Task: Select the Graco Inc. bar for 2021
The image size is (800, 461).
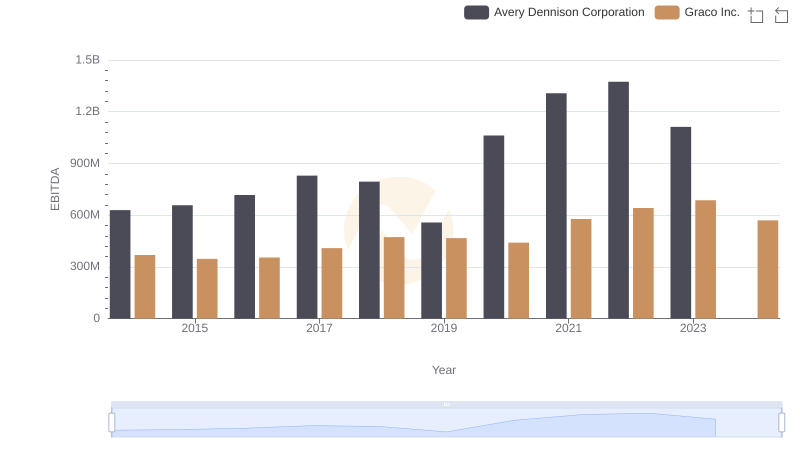Action: 581,269
